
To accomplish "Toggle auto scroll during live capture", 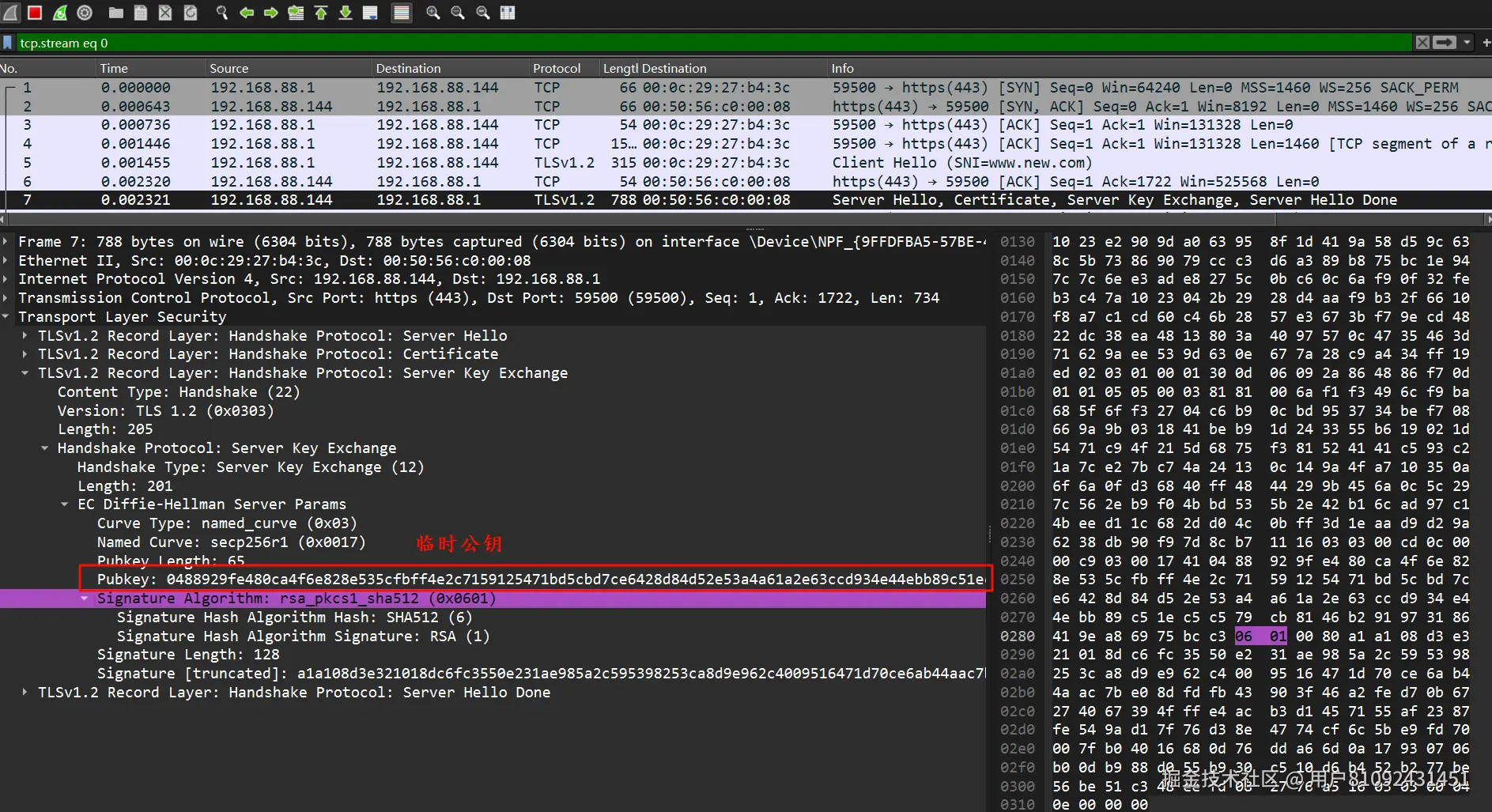I will tap(370, 13).
